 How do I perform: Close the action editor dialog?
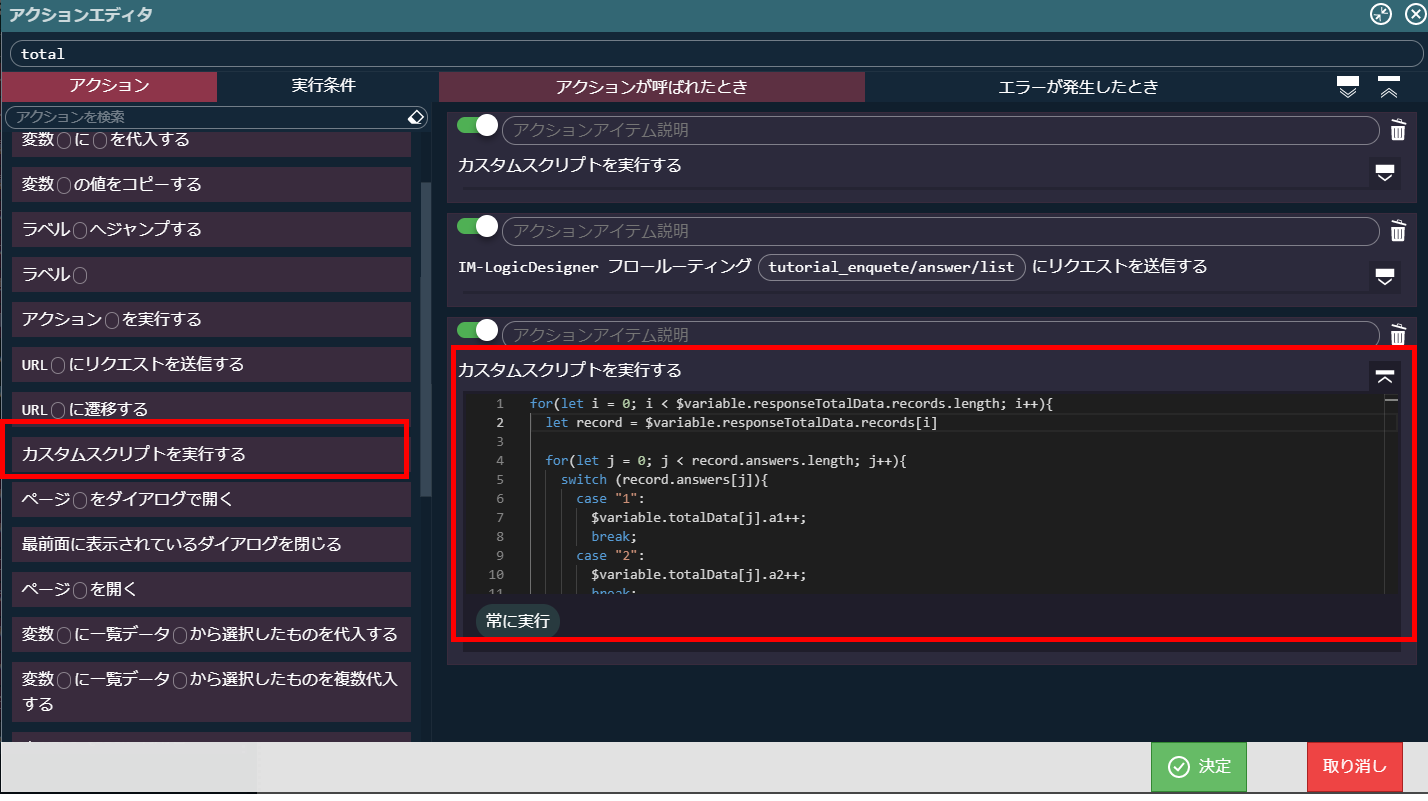point(1414,14)
